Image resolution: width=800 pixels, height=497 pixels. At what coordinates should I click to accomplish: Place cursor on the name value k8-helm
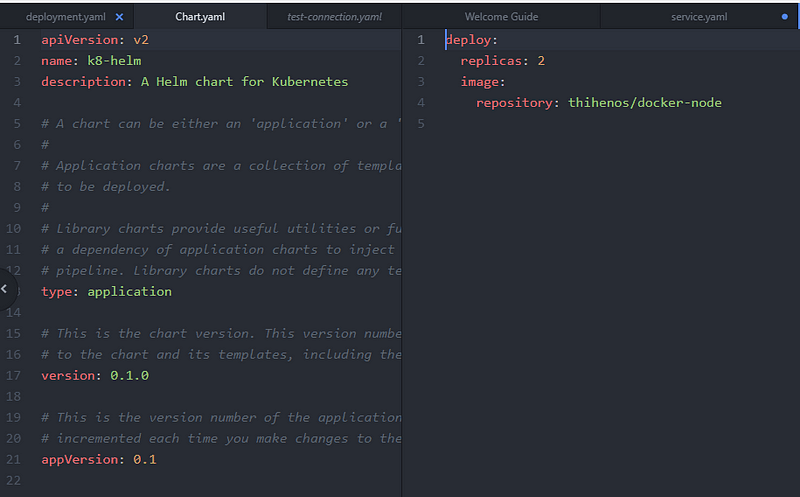coord(118,61)
